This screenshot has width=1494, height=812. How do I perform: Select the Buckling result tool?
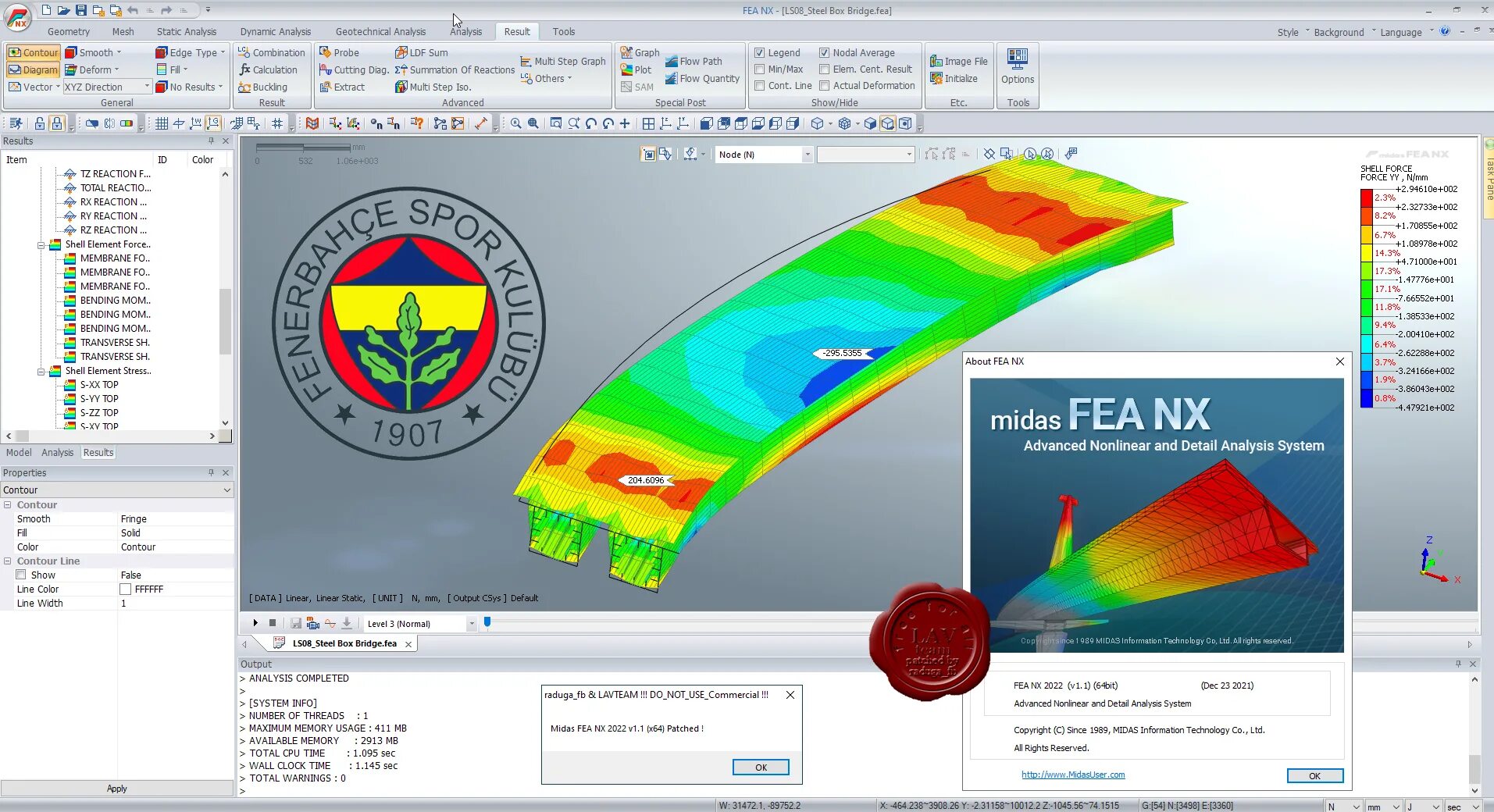pos(262,87)
